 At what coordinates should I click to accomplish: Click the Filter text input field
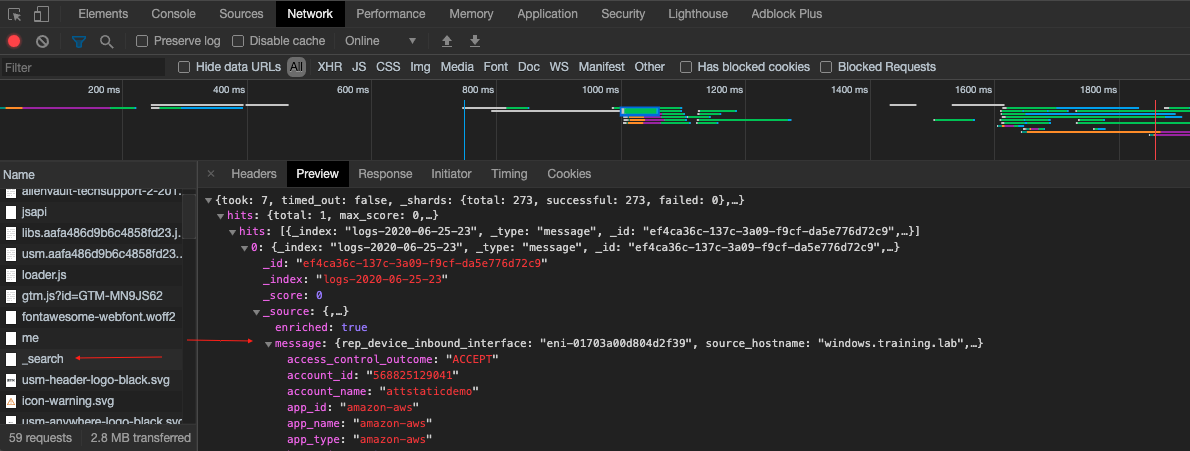point(83,67)
